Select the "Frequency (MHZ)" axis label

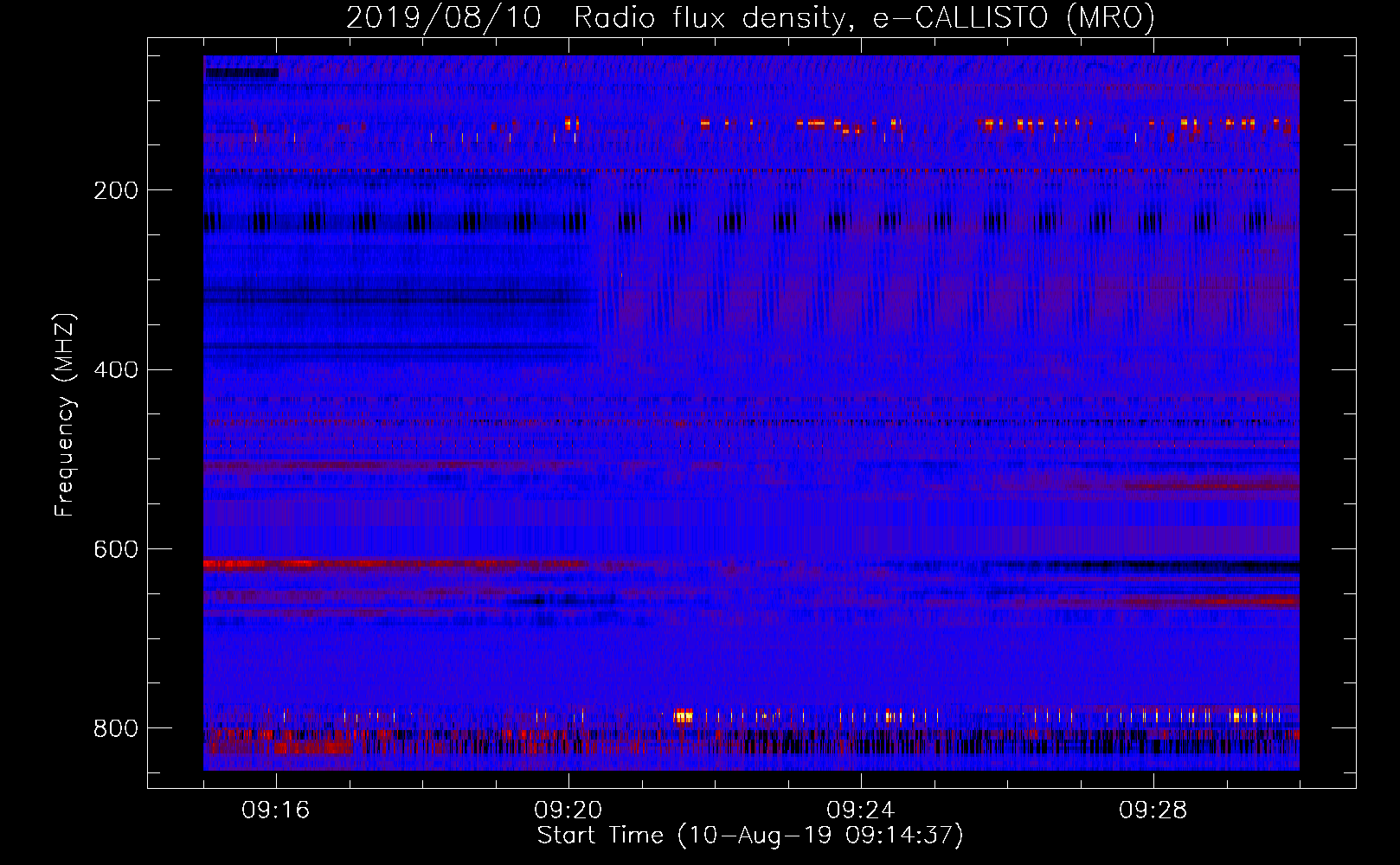[x=65, y=415]
